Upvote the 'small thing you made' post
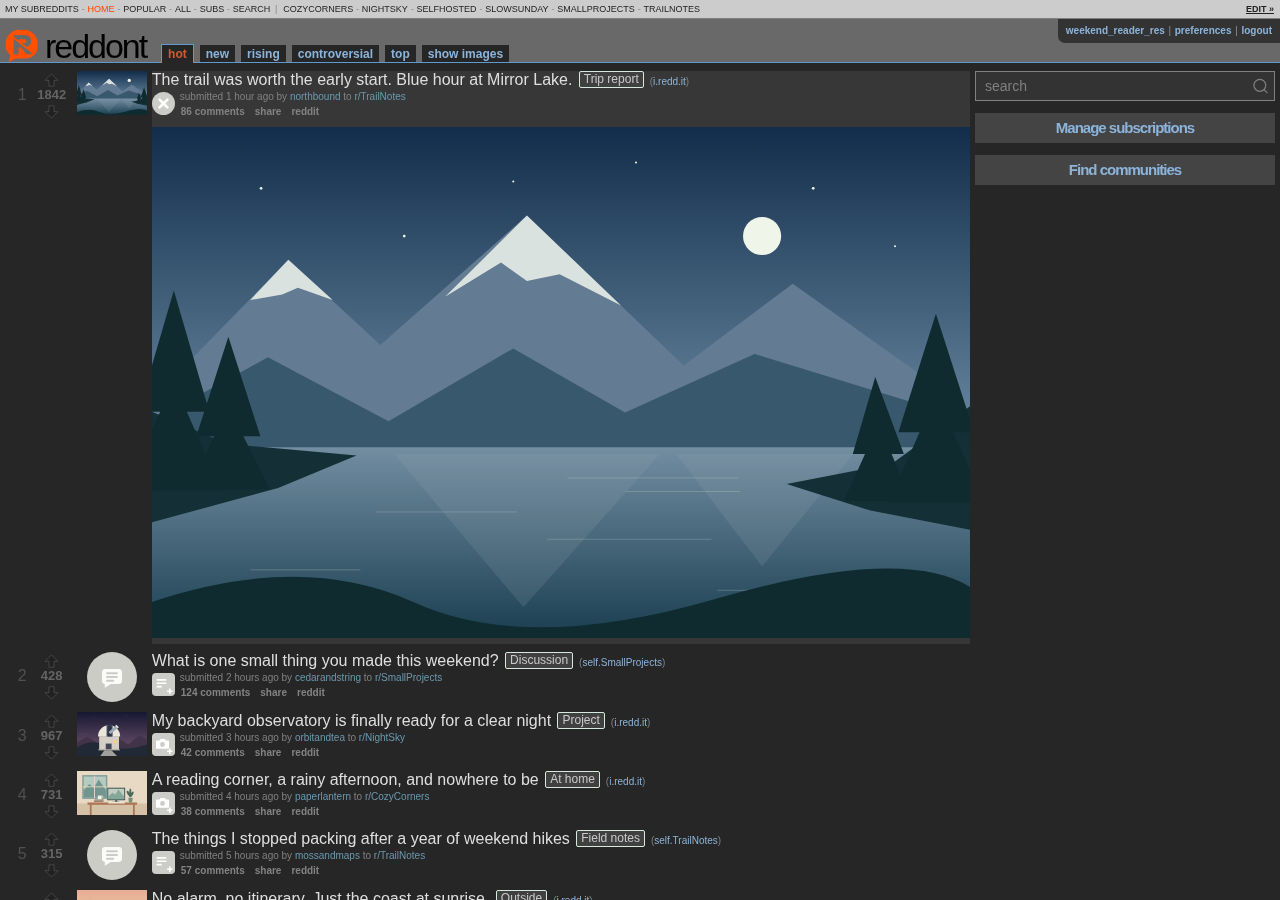The width and height of the screenshot is (1280, 900). click(51, 661)
